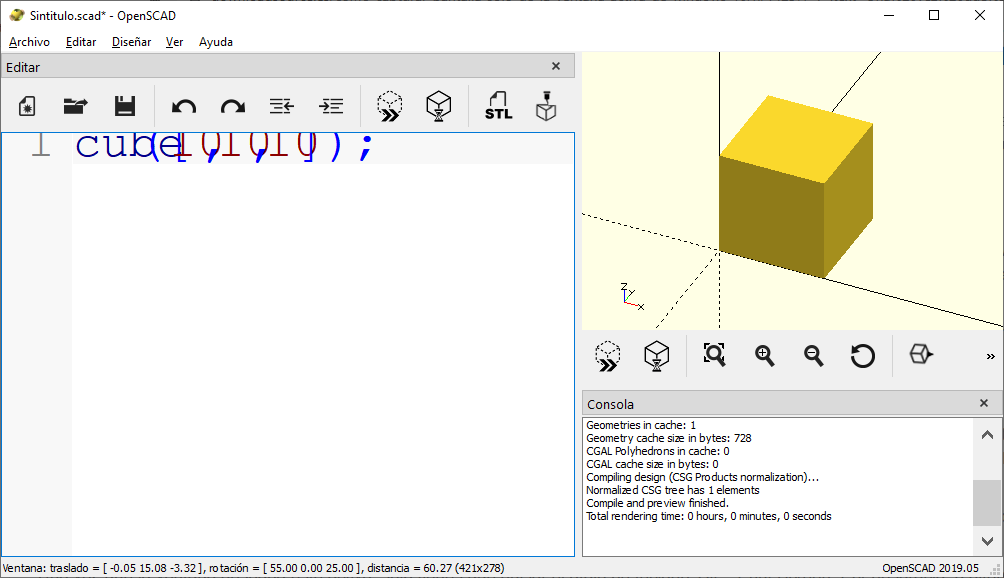Close the Consola panel
The width and height of the screenshot is (1004, 578).
tap(984, 403)
